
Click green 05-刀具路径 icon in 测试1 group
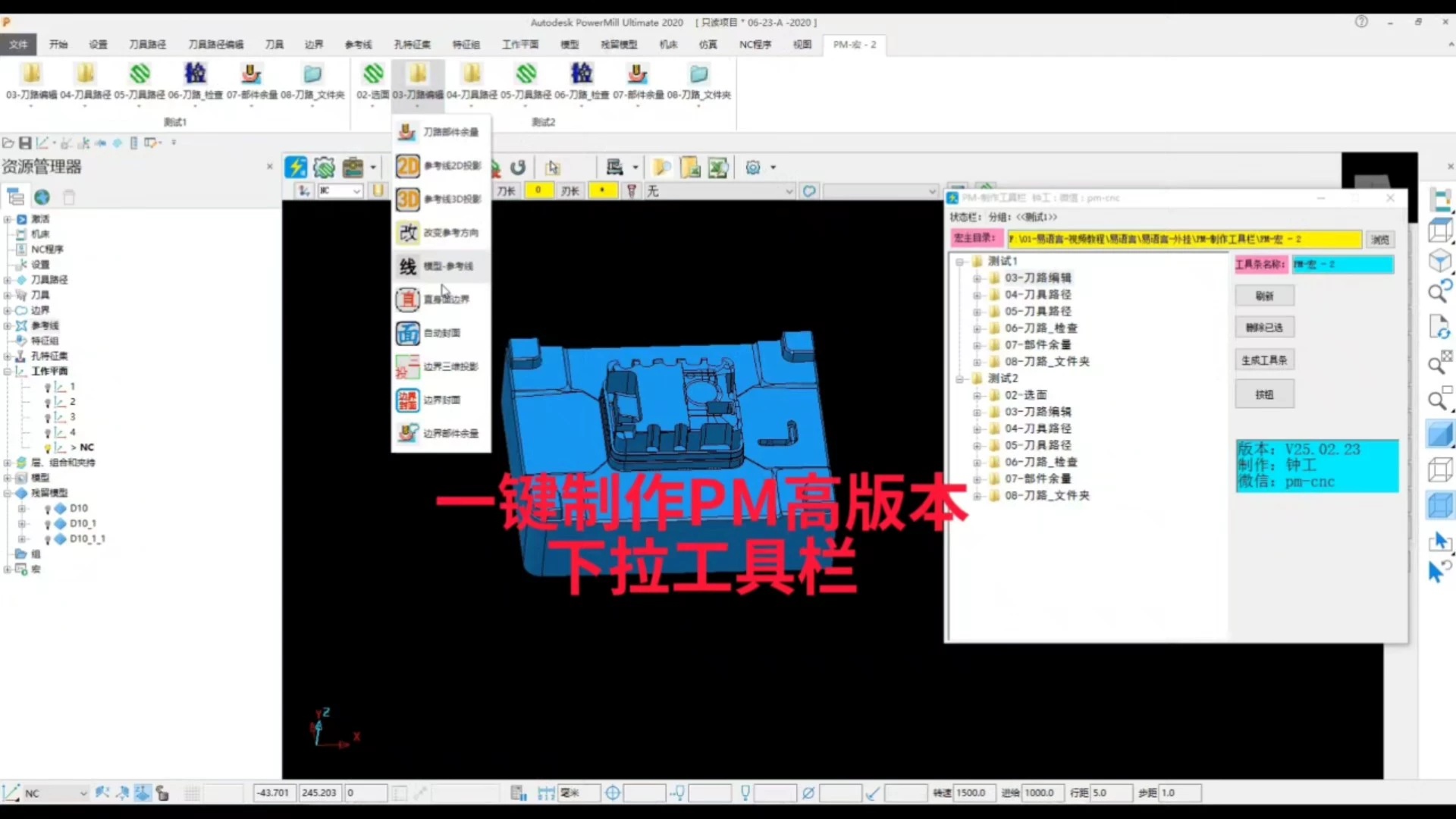pyautogui.click(x=140, y=74)
